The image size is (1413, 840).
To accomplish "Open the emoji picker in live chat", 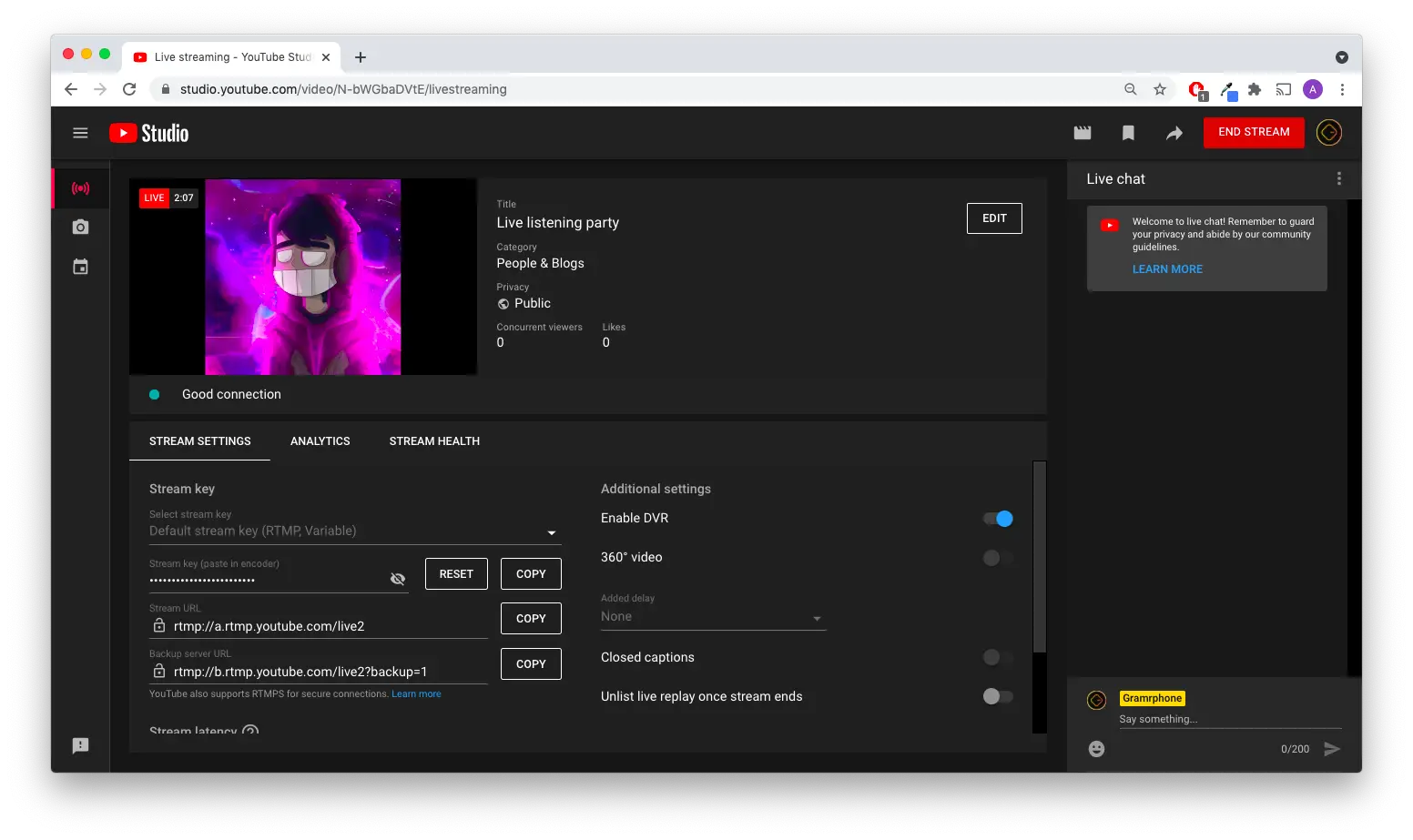I will (1095, 748).
